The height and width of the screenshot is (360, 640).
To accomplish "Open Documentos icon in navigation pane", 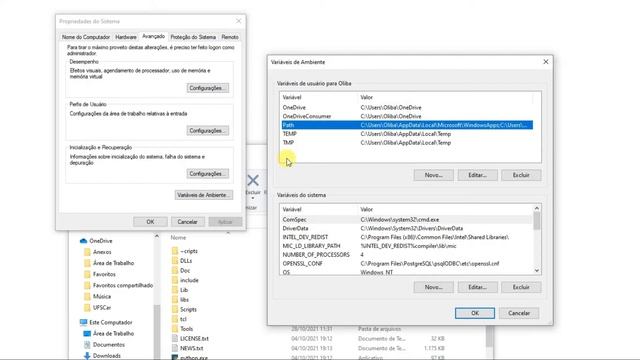I will coord(87,345).
